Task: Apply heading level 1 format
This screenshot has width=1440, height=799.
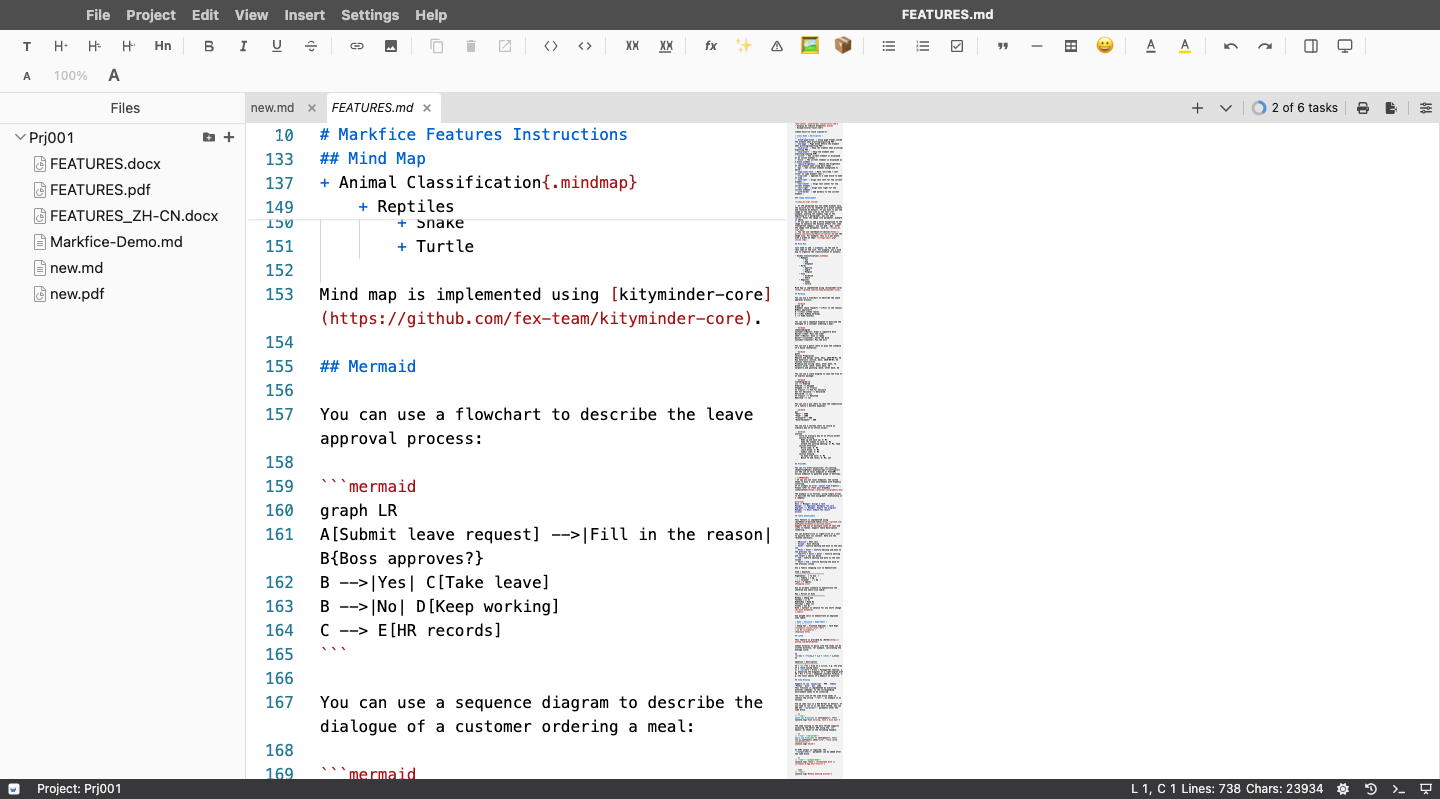Action: [61, 46]
